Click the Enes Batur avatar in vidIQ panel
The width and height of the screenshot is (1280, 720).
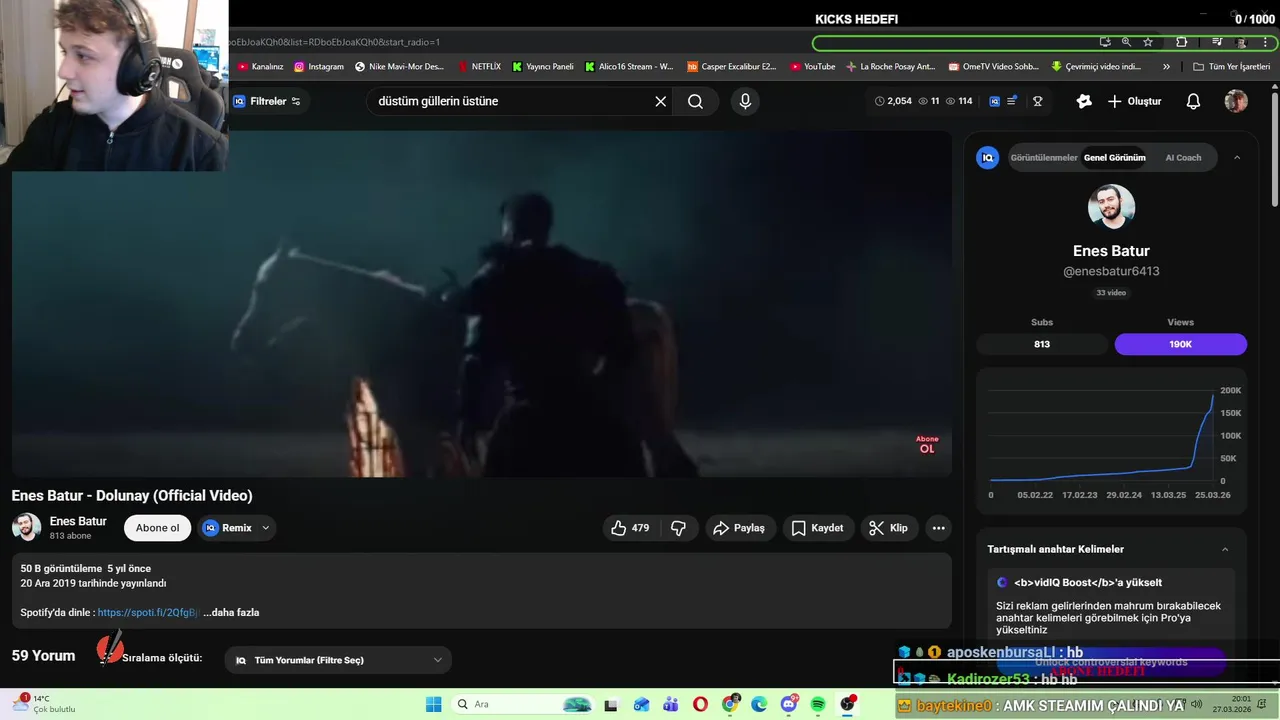pos(1111,208)
